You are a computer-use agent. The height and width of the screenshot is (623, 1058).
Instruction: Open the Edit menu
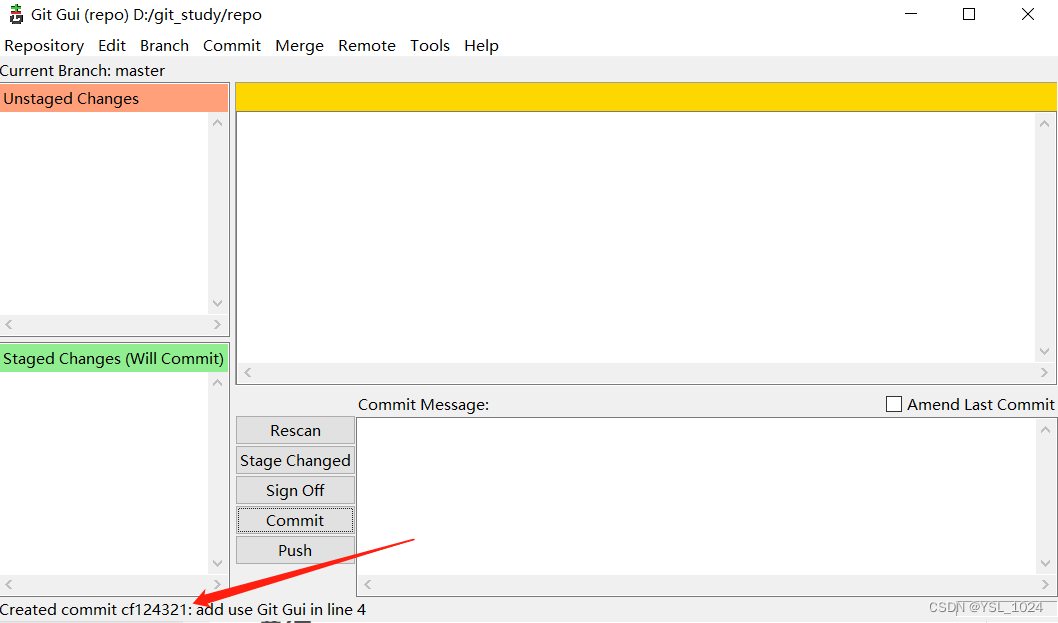click(x=112, y=46)
